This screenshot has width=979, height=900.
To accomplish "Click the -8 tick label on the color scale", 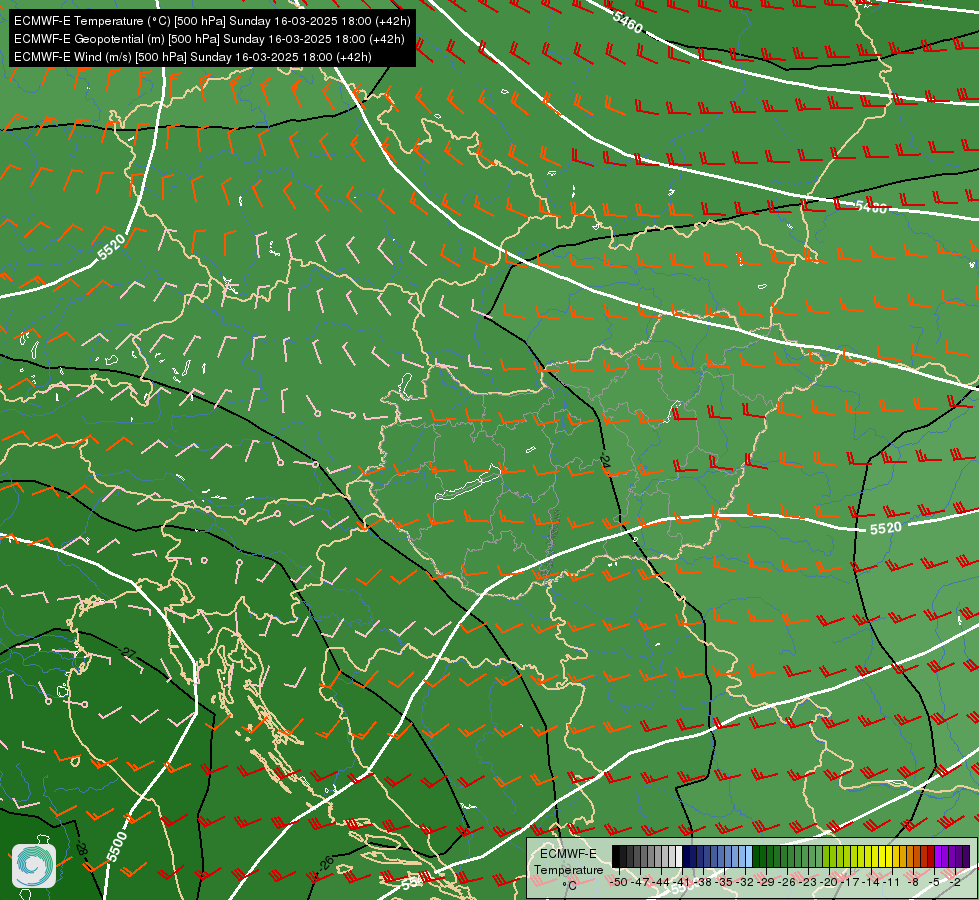I will pos(913,882).
